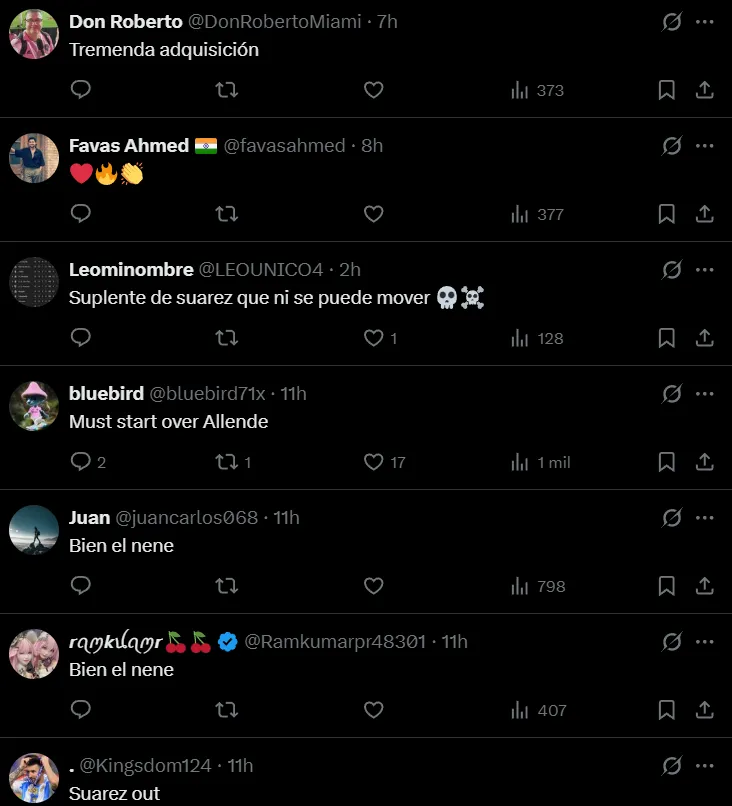Bookmark the verified ramkumar tweet
732x806 pixels.
tap(667, 710)
